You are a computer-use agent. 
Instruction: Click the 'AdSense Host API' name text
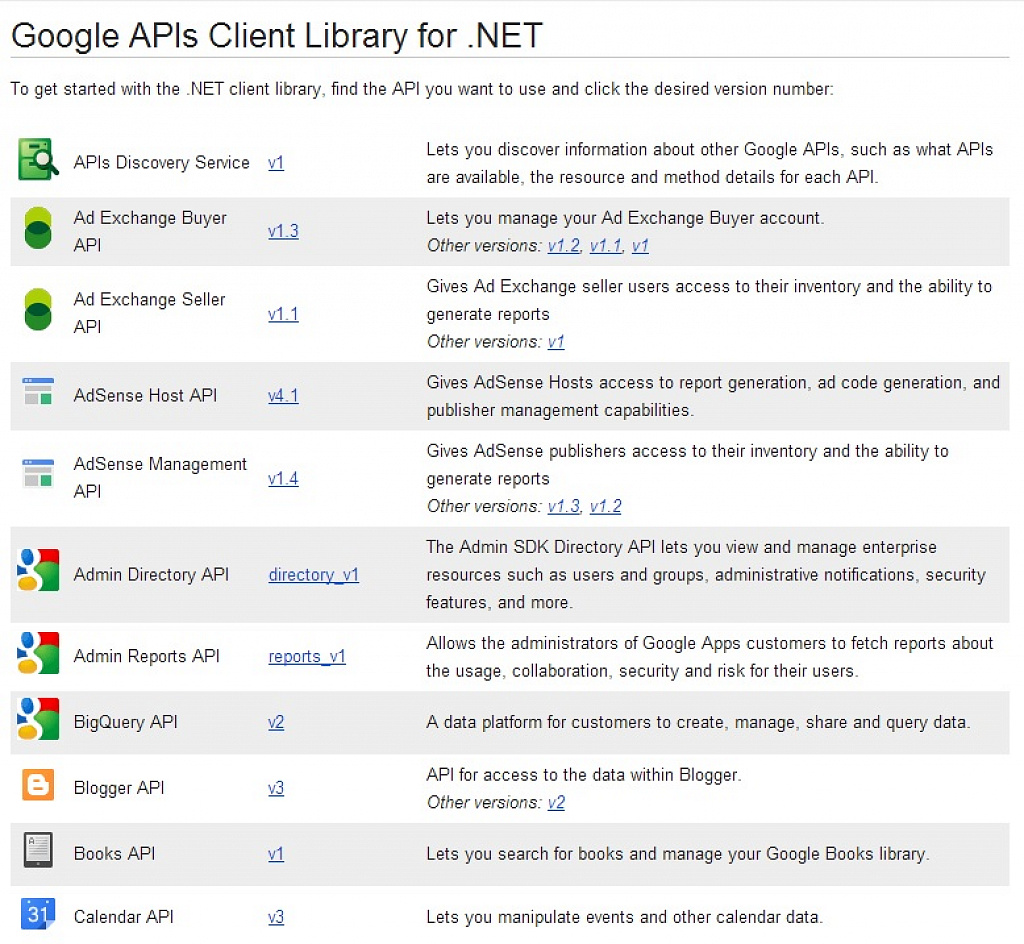(x=145, y=396)
